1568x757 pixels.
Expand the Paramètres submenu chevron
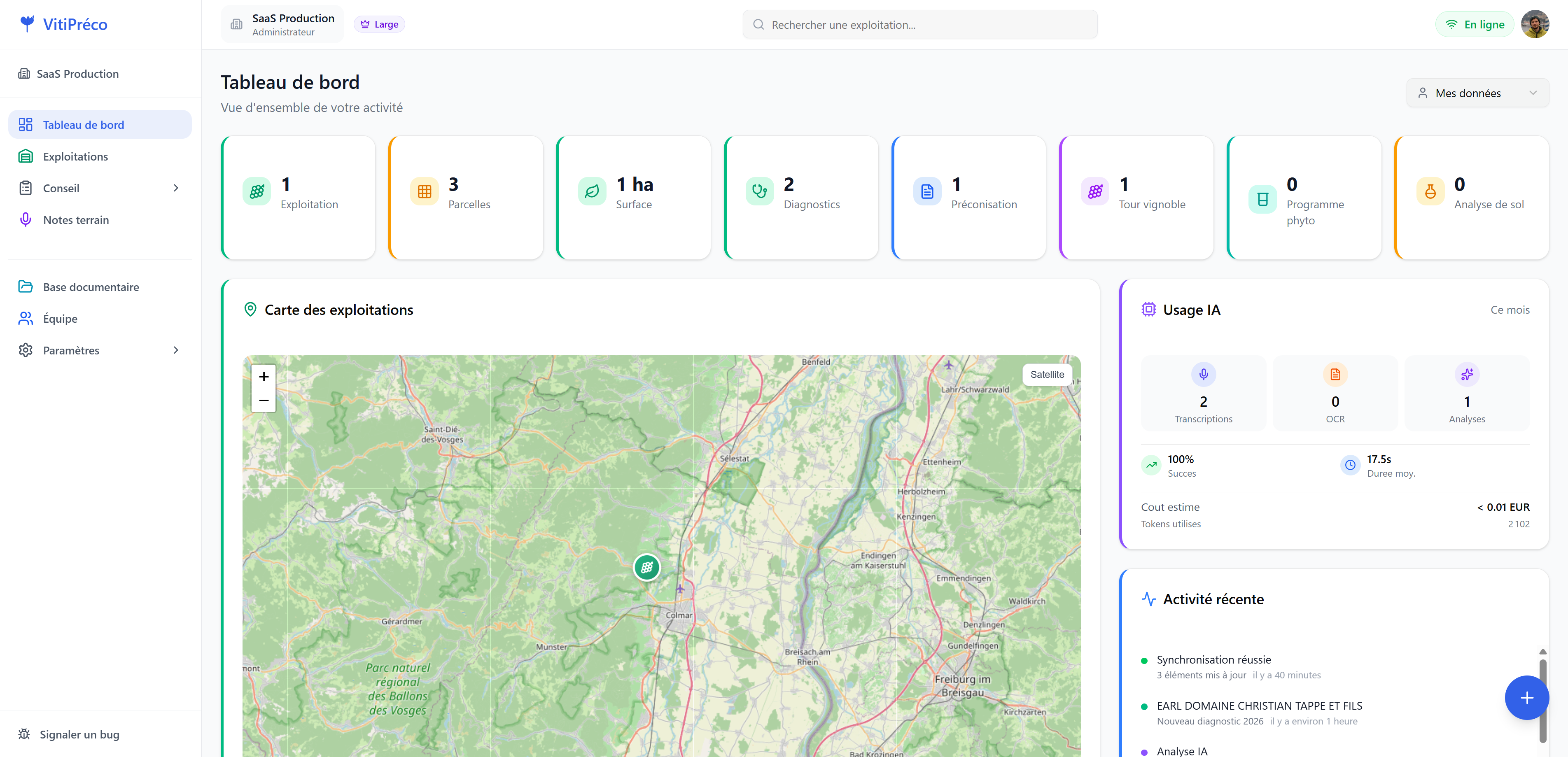point(176,350)
